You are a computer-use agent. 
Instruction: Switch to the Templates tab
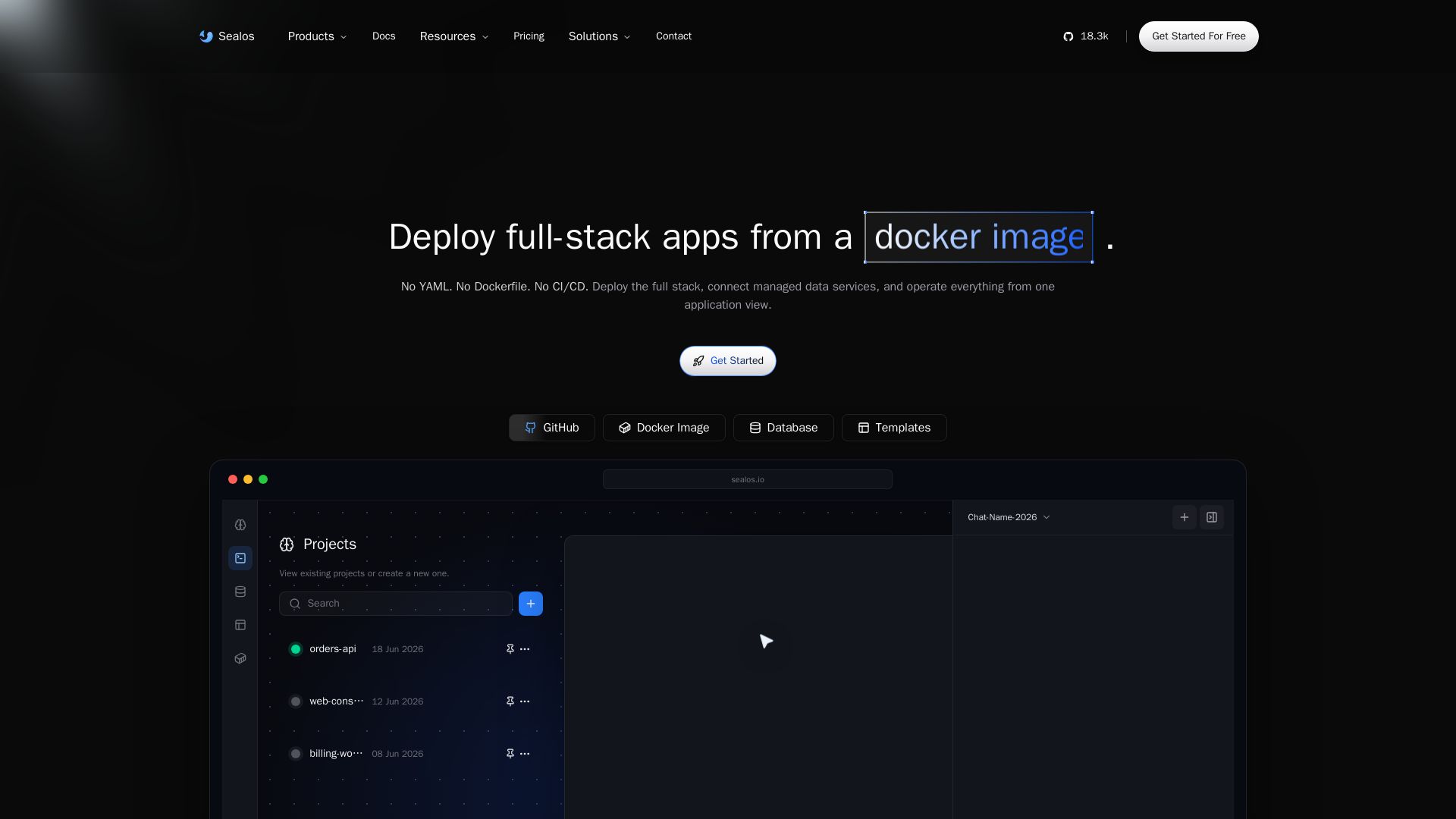click(894, 428)
